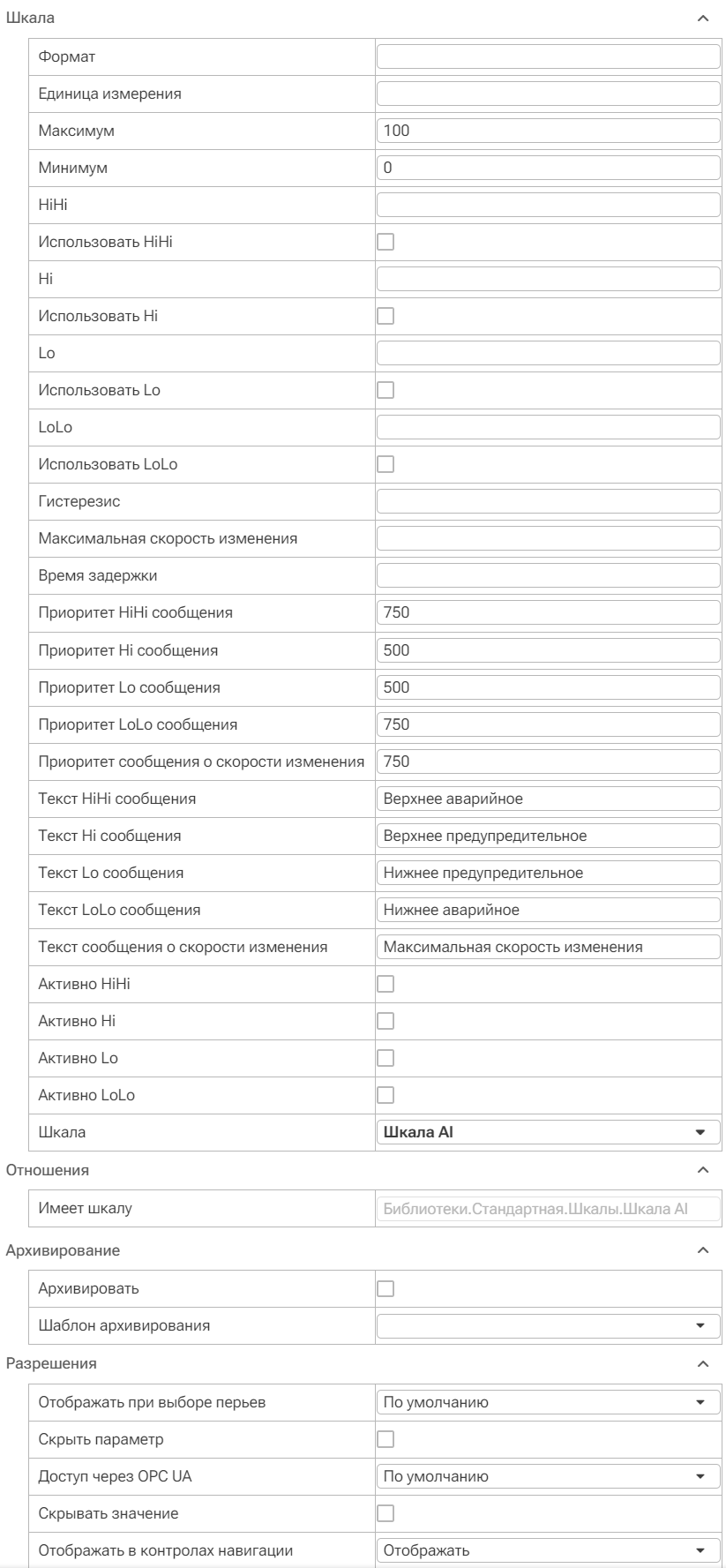Enable the Активно LoLo checkbox
The height and width of the screenshot is (1568, 726).
pyautogui.click(x=385, y=1095)
